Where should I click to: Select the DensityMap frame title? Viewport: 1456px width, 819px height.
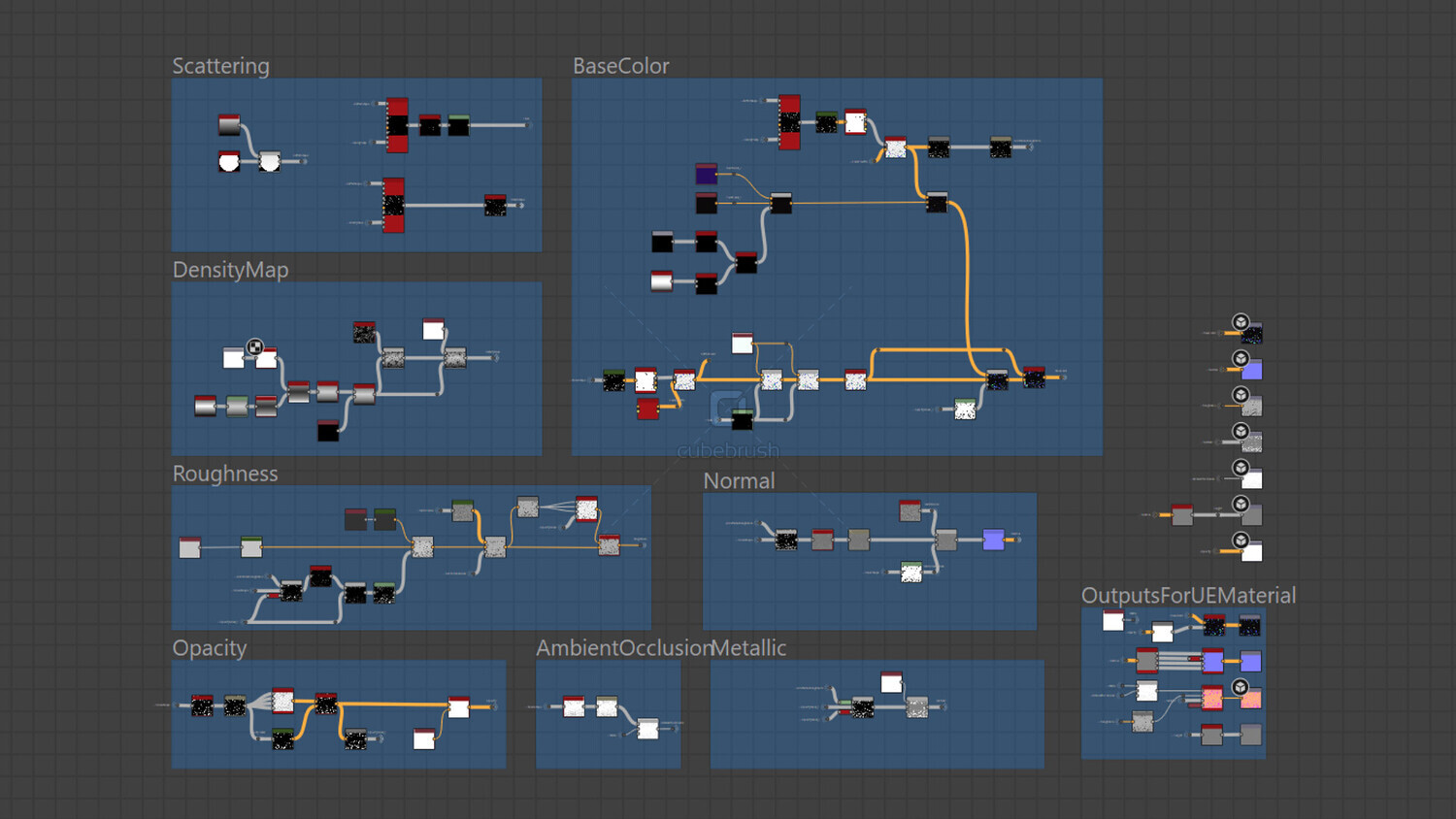(x=231, y=270)
